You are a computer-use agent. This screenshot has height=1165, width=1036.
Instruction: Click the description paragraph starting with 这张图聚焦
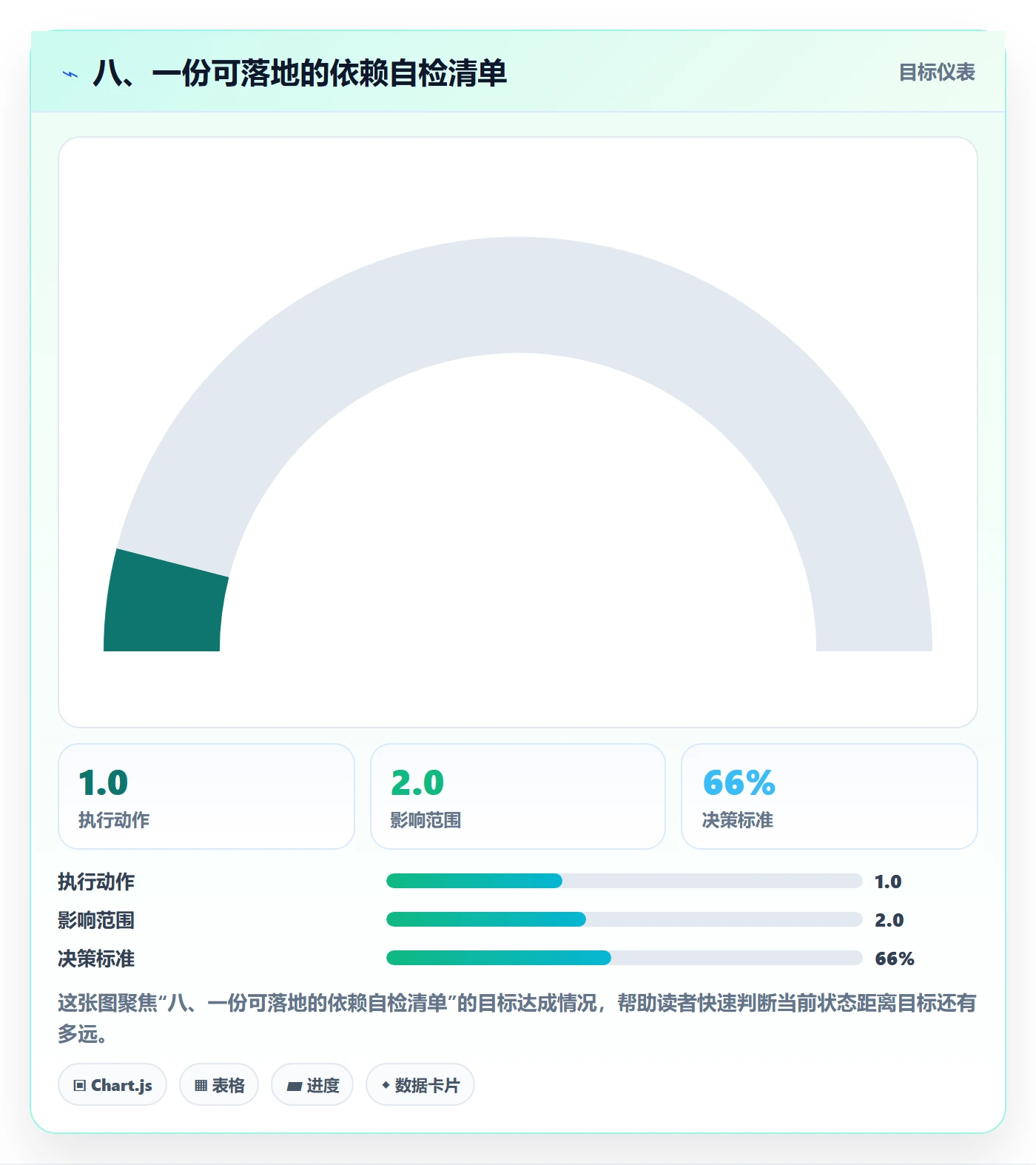[x=517, y=1018]
